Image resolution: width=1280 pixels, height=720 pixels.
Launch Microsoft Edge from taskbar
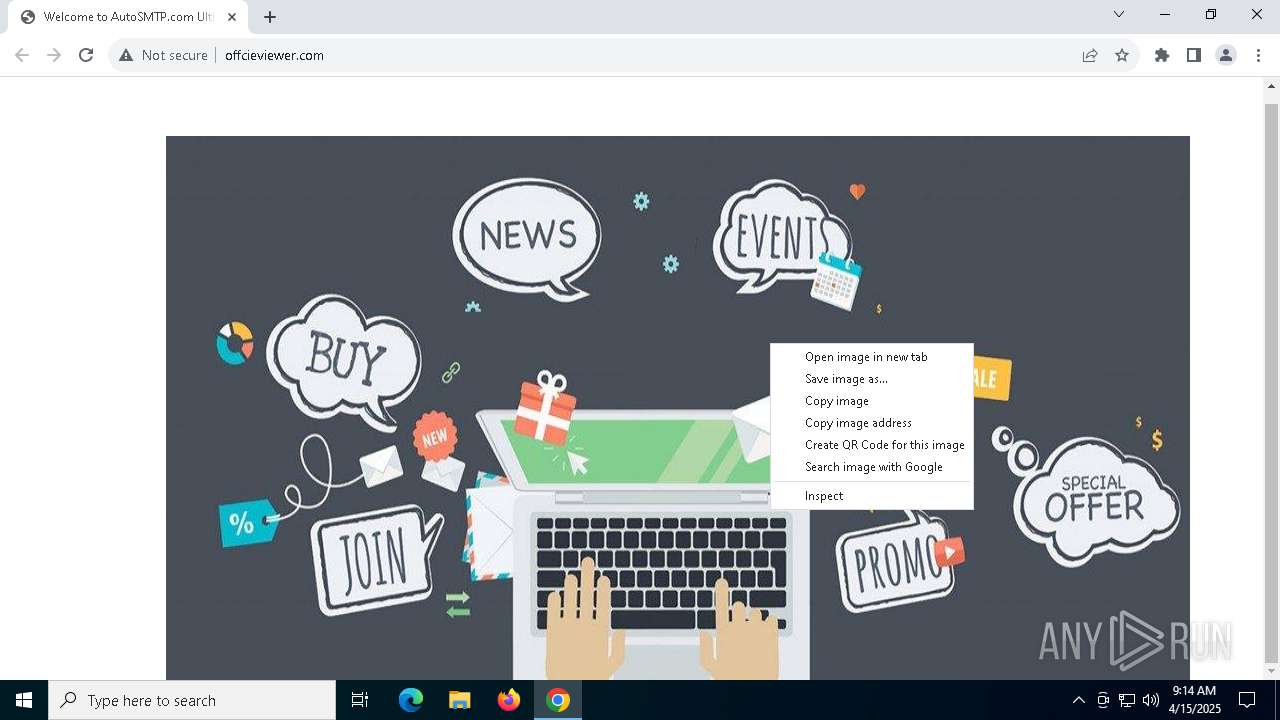point(411,700)
